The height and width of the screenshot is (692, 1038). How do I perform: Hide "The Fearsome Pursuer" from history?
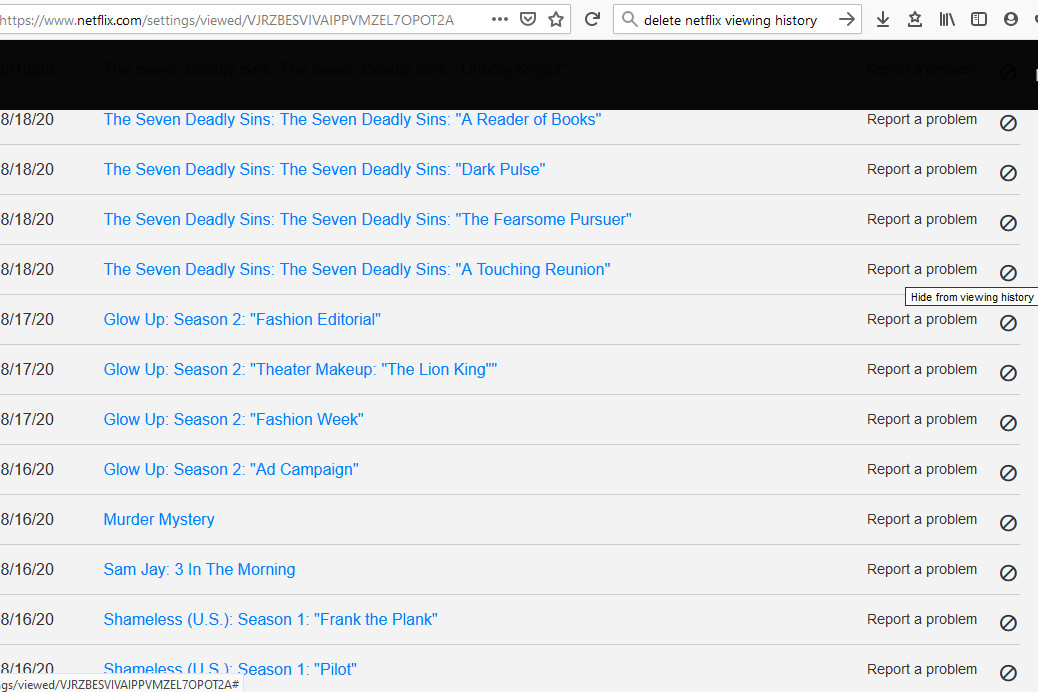1008,222
